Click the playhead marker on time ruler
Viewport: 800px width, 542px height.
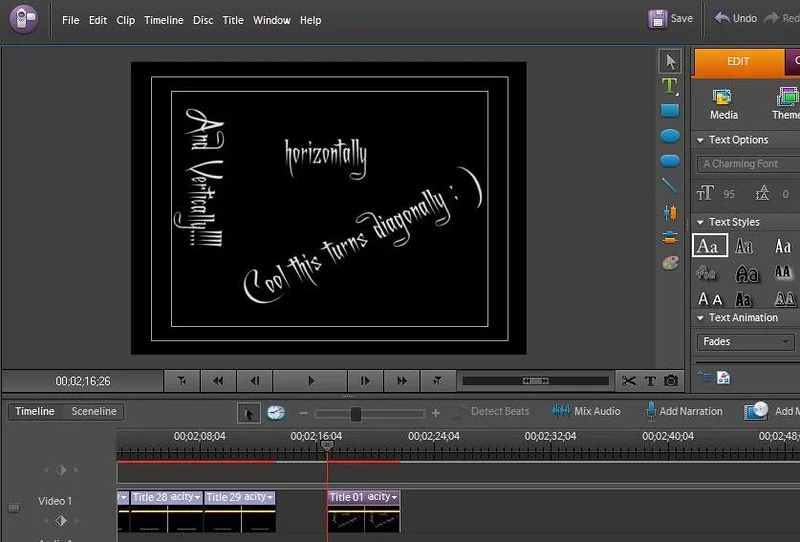pyautogui.click(x=327, y=446)
